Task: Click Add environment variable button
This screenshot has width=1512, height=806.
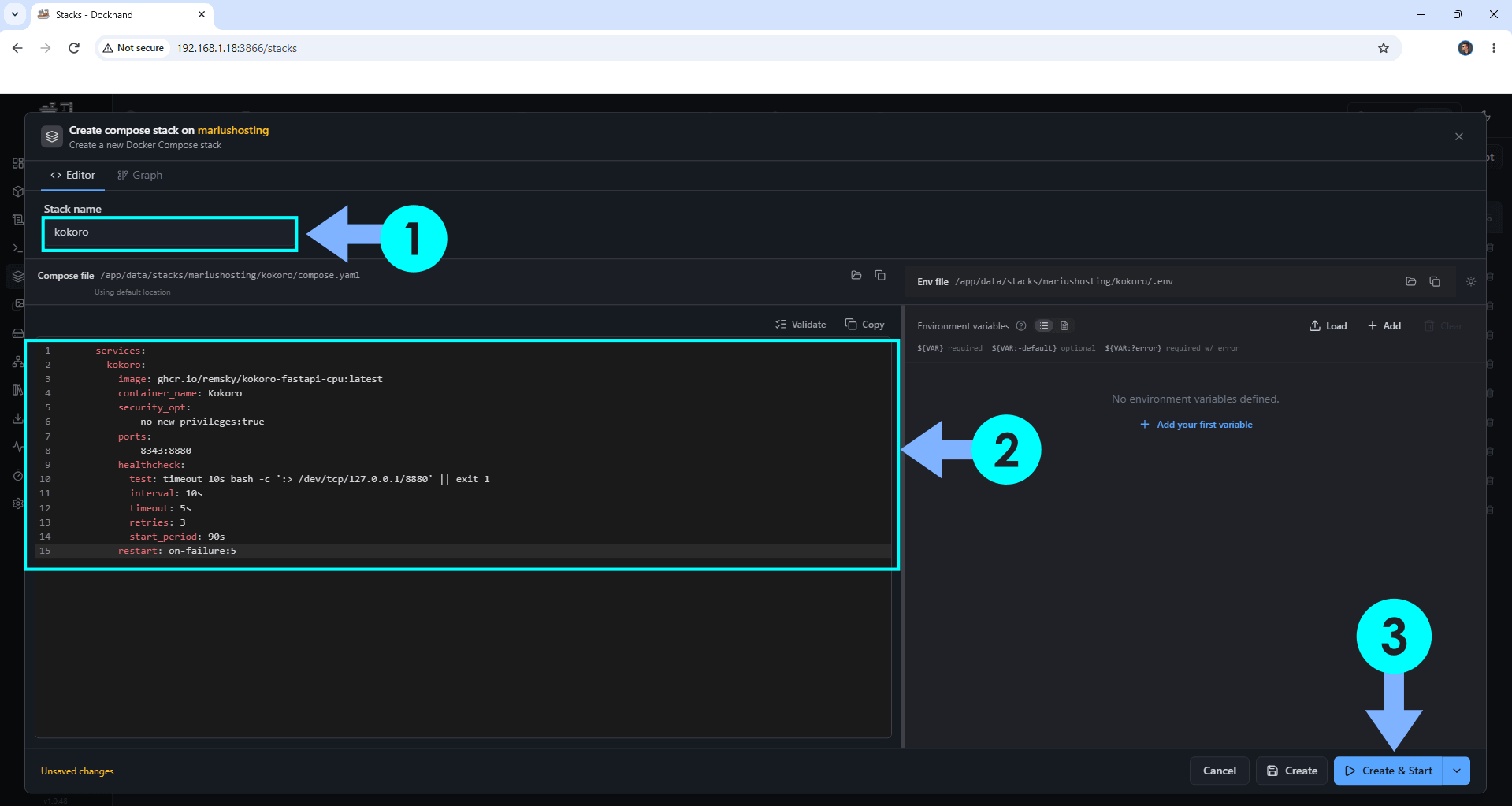Action: tap(1384, 325)
